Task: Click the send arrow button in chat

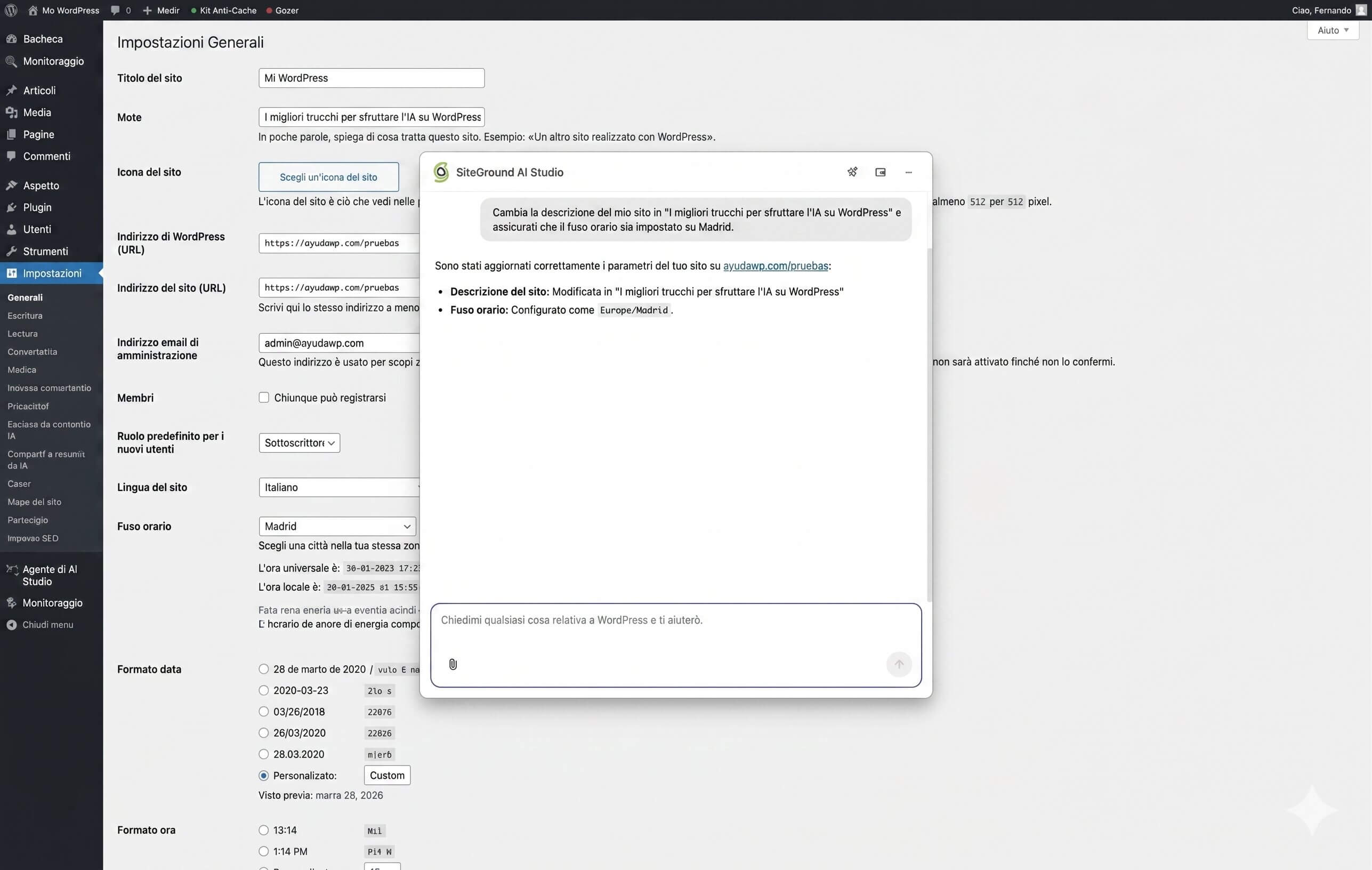Action: [x=899, y=664]
